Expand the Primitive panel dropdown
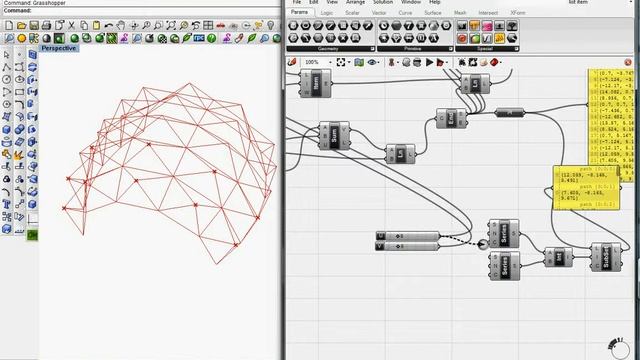The width and height of the screenshot is (640, 360). coord(451,49)
